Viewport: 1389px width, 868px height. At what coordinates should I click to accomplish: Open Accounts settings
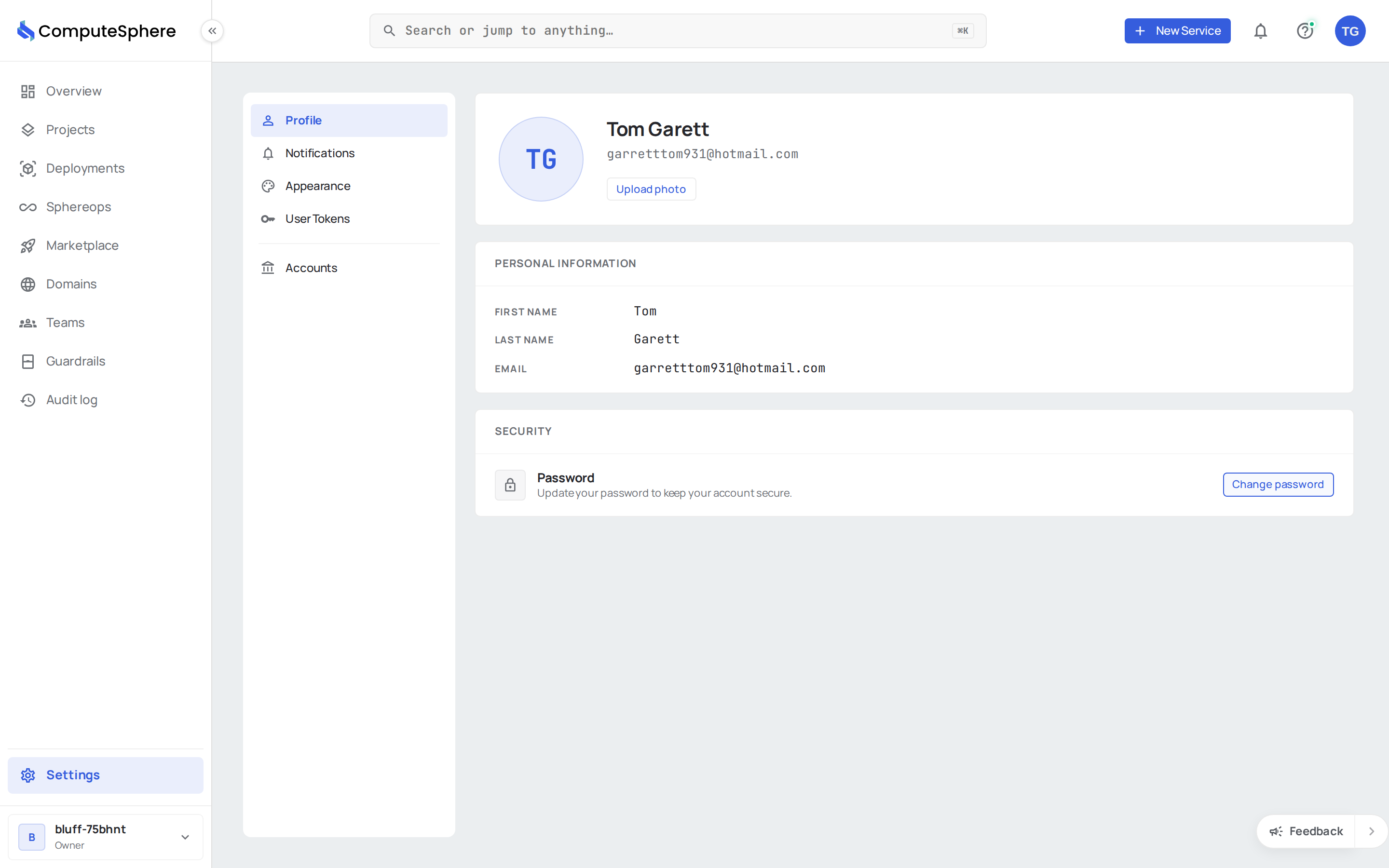point(349,268)
